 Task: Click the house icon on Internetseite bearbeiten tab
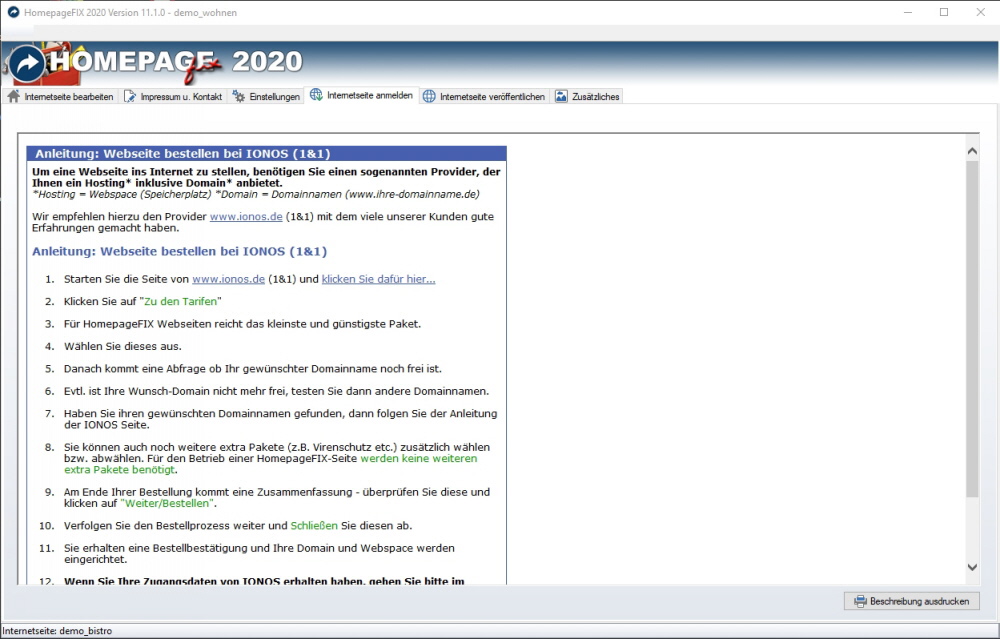pyautogui.click(x=14, y=96)
